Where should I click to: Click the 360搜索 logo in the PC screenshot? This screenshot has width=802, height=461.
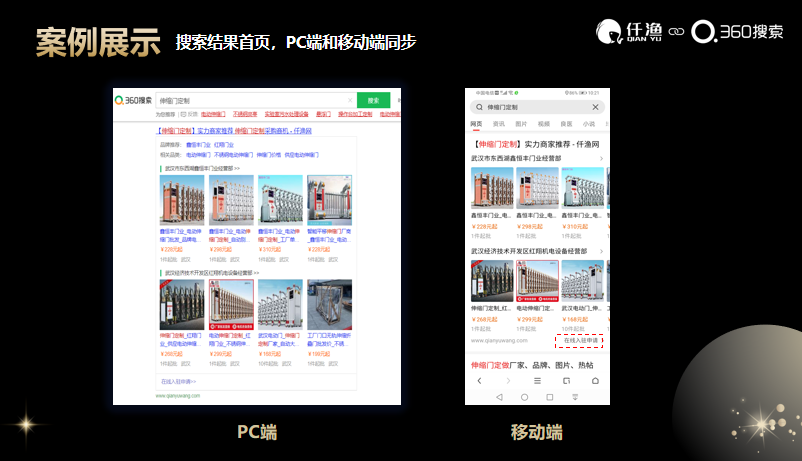tap(133, 100)
